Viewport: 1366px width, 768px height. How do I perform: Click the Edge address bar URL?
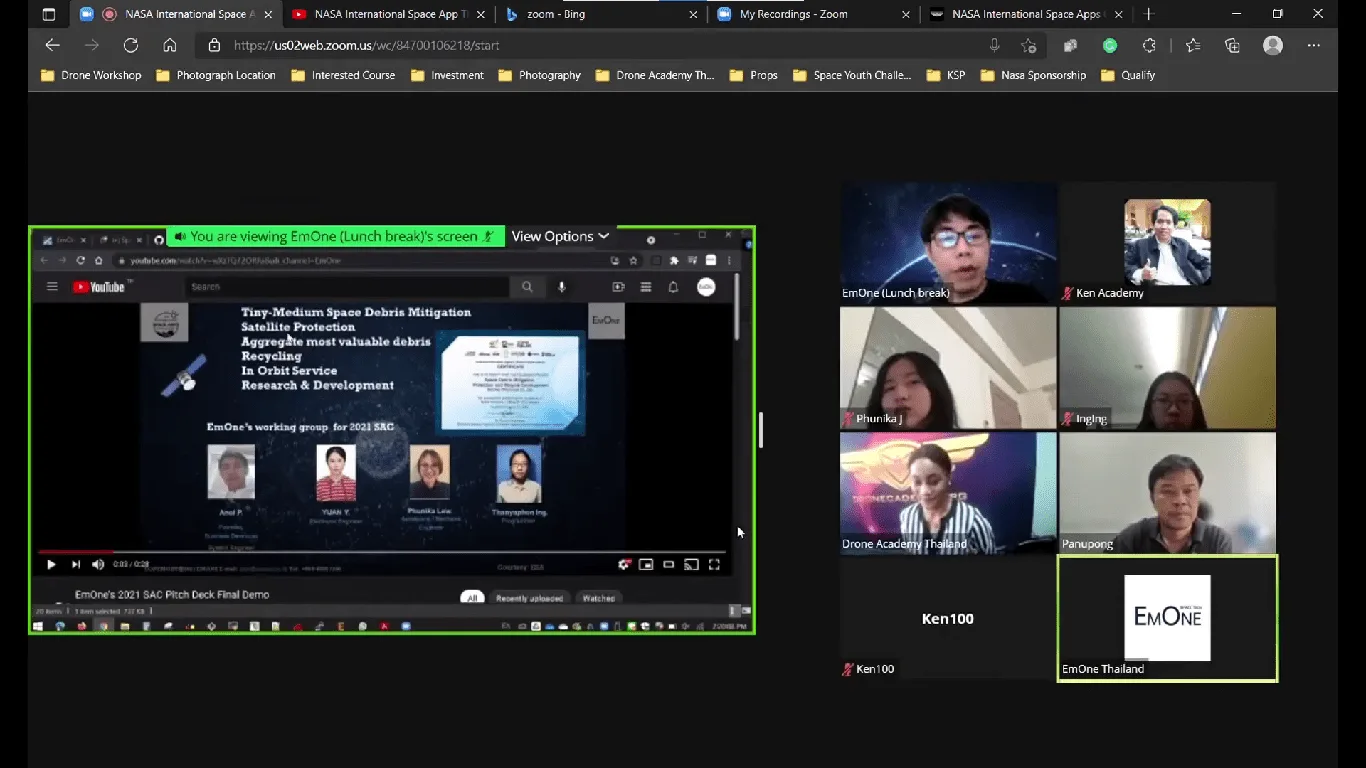[x=366, y=45]
